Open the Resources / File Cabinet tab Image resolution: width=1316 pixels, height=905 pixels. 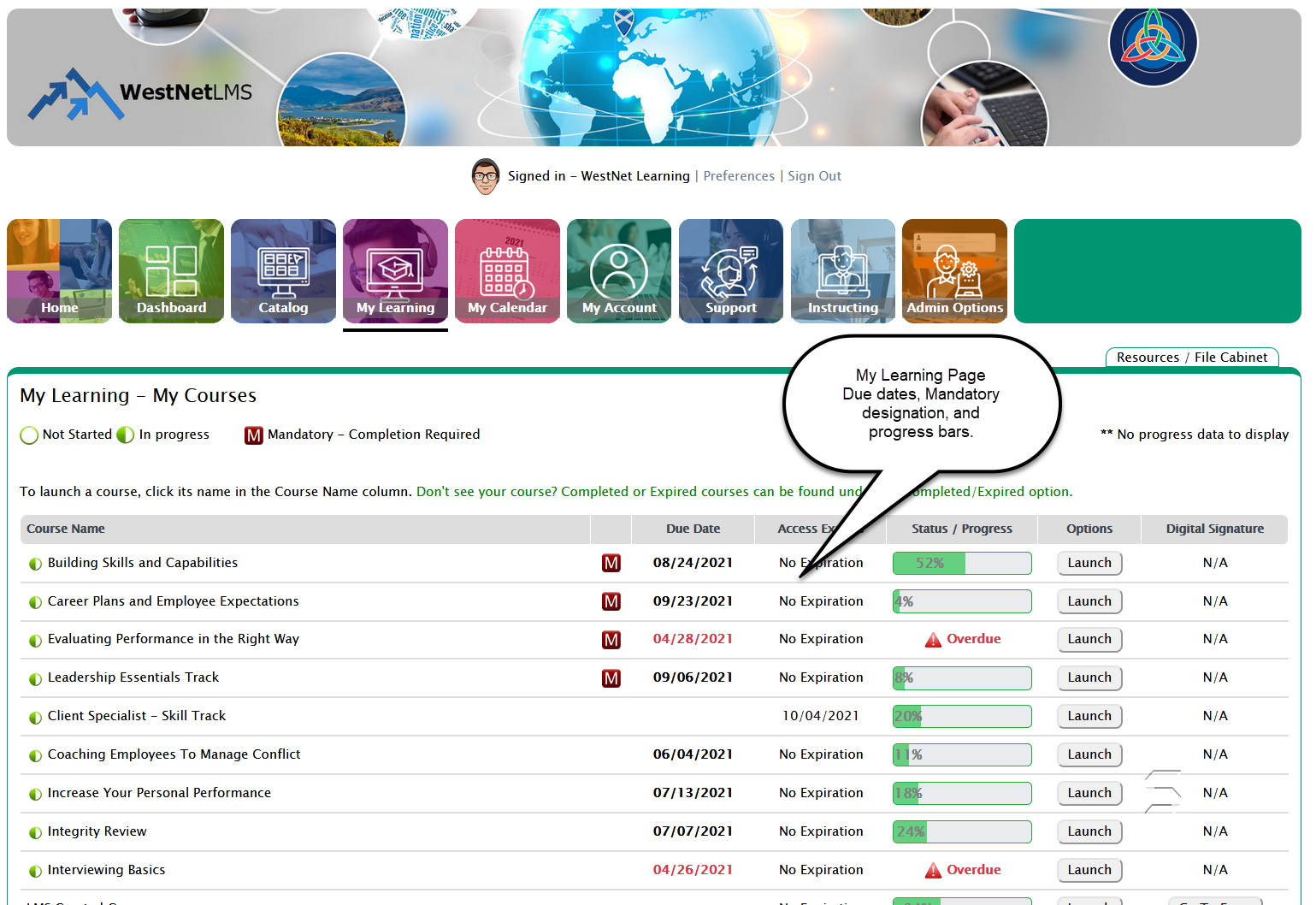click(1191, 357)
